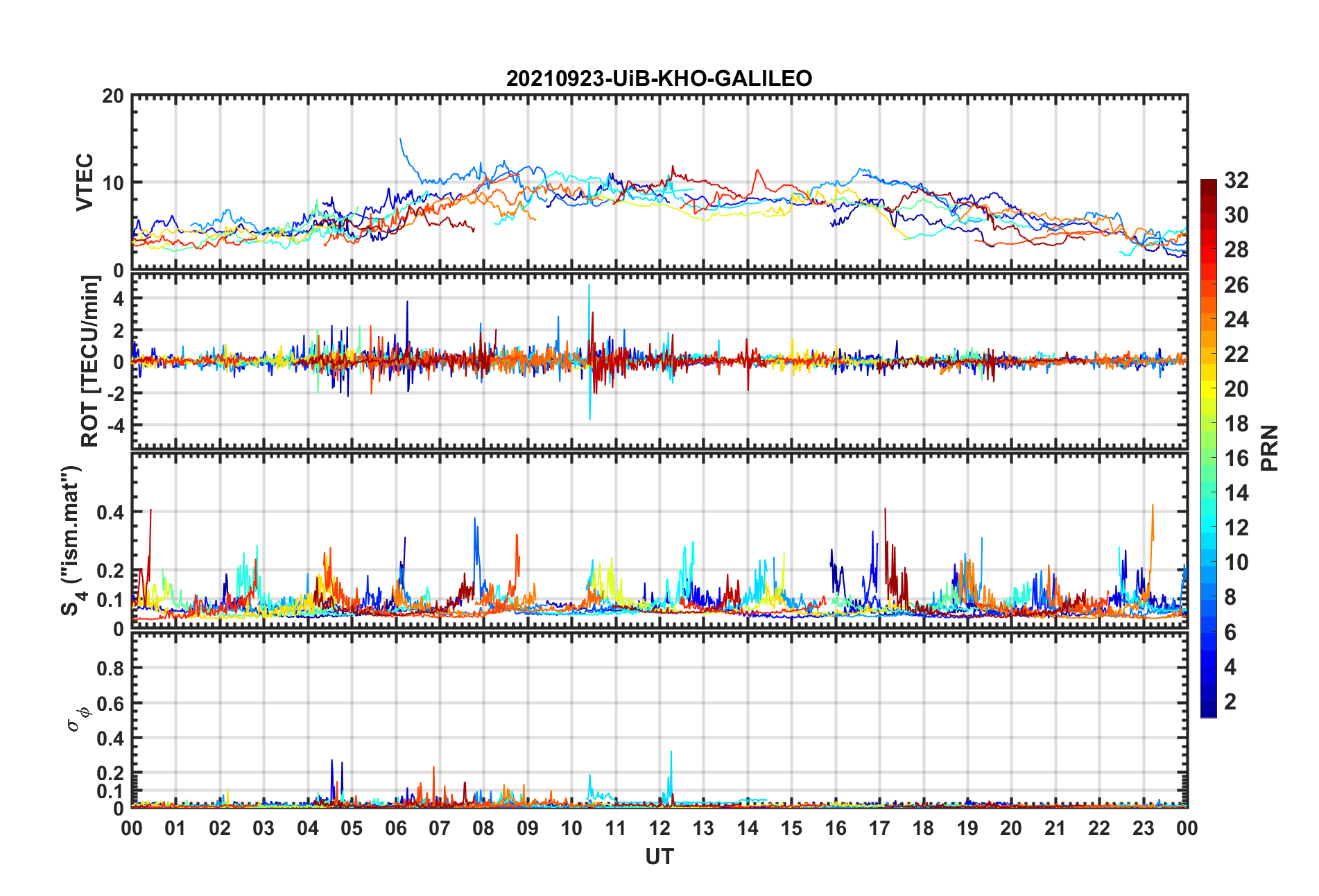This screenshot has height=896, width=1319.
Task: Click colorbar tick label 2
Action: (x=1230, y=701)
